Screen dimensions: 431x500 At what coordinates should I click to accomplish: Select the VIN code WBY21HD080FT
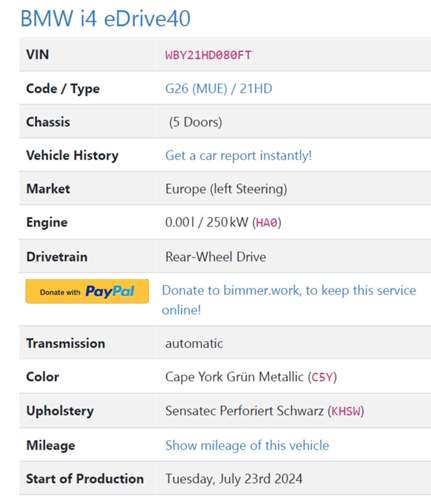[x=208, y=55]
